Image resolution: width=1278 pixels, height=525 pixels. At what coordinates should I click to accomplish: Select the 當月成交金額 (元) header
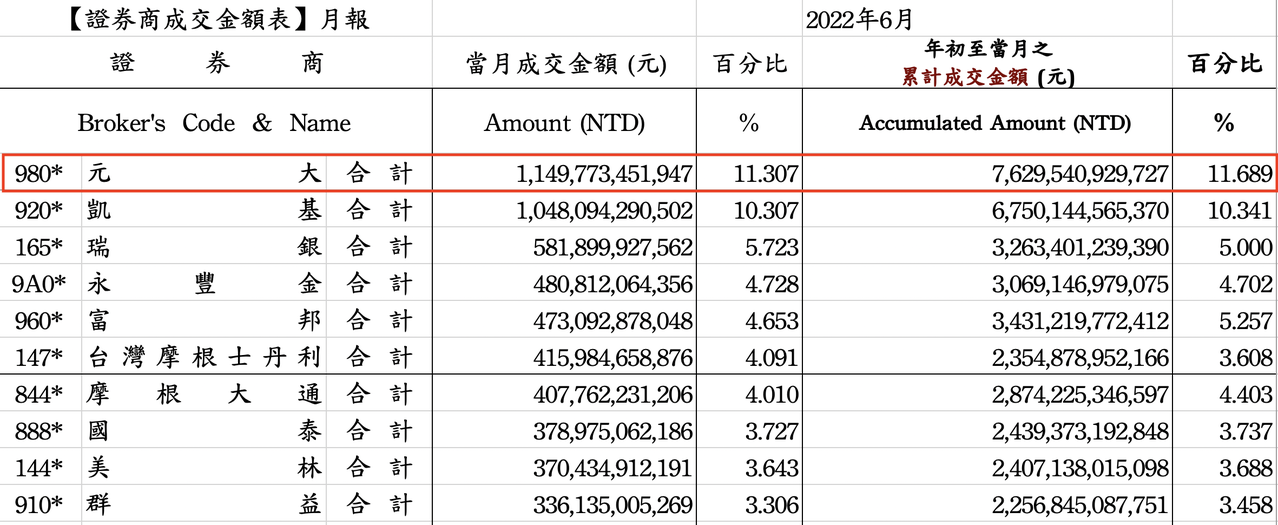point(565,64)
